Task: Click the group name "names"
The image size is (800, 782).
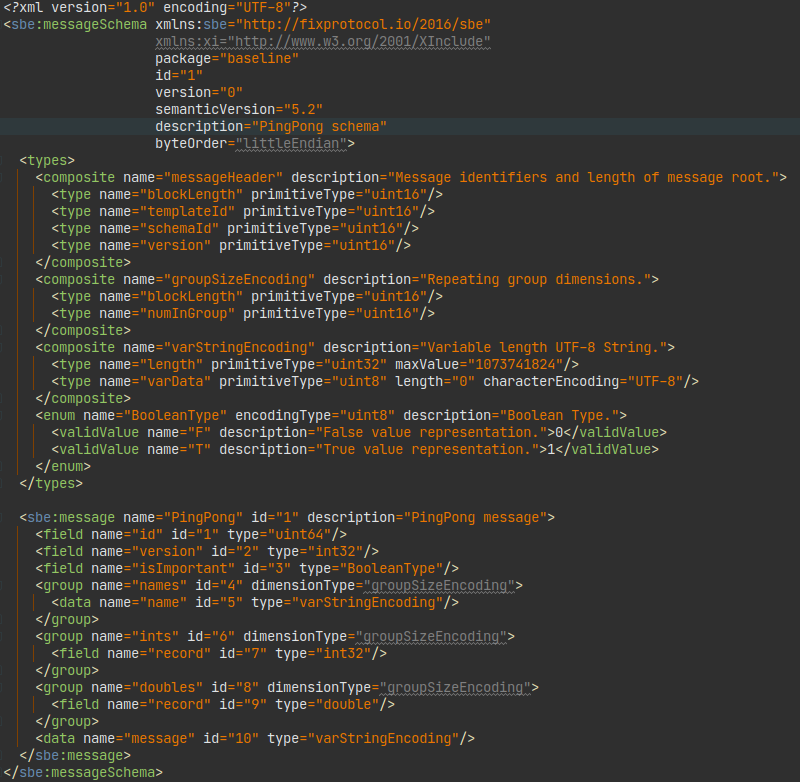Action: click(159, 586)
